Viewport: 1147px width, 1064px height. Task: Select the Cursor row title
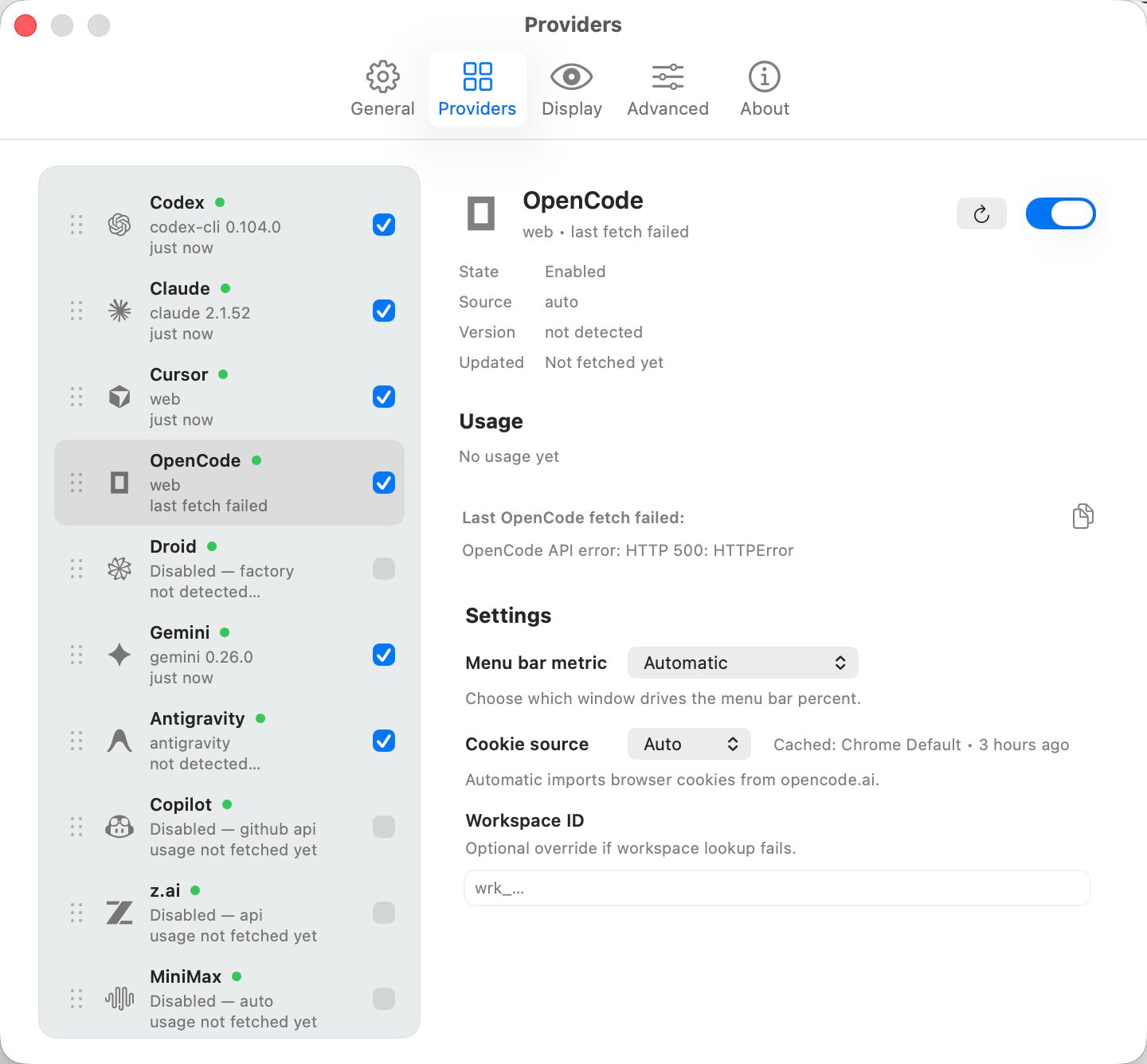pos(179,374)
